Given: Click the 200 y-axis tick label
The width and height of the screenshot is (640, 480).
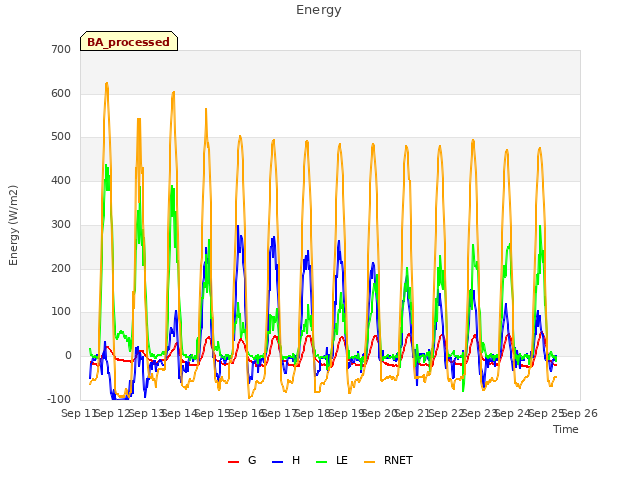Looking at the screenshot, I should tap(61, 269).
